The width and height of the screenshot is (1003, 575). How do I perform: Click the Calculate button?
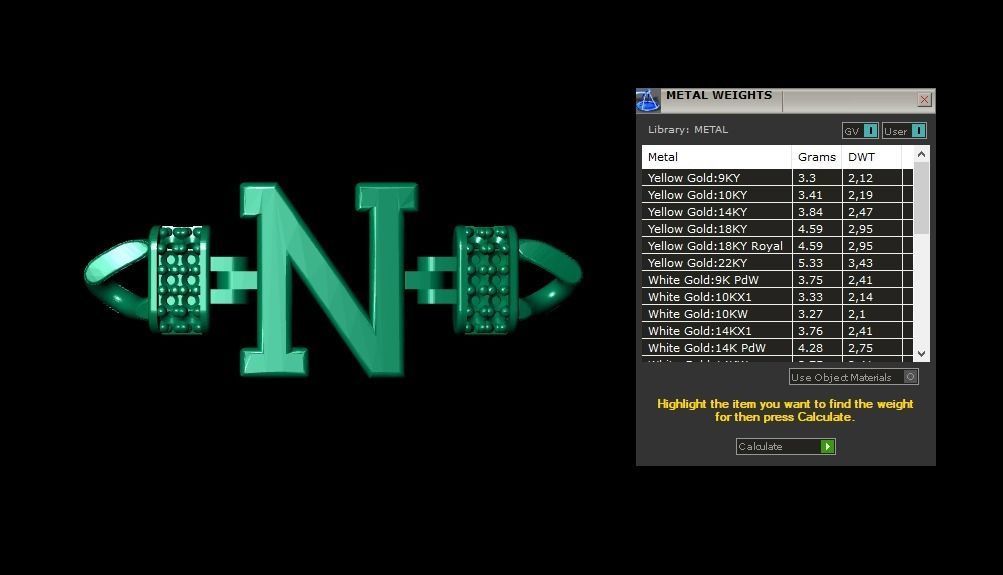[786, 446]
